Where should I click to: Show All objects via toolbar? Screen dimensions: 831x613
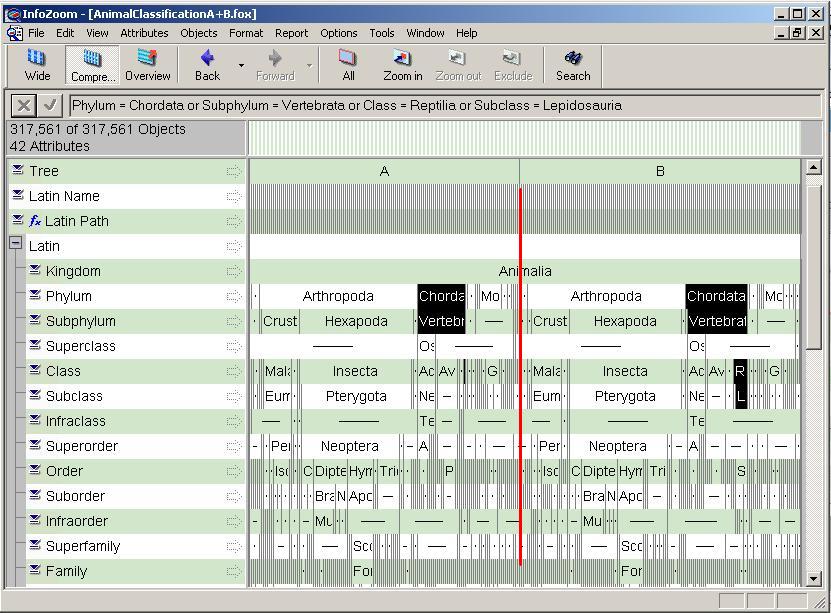(348, 65)
